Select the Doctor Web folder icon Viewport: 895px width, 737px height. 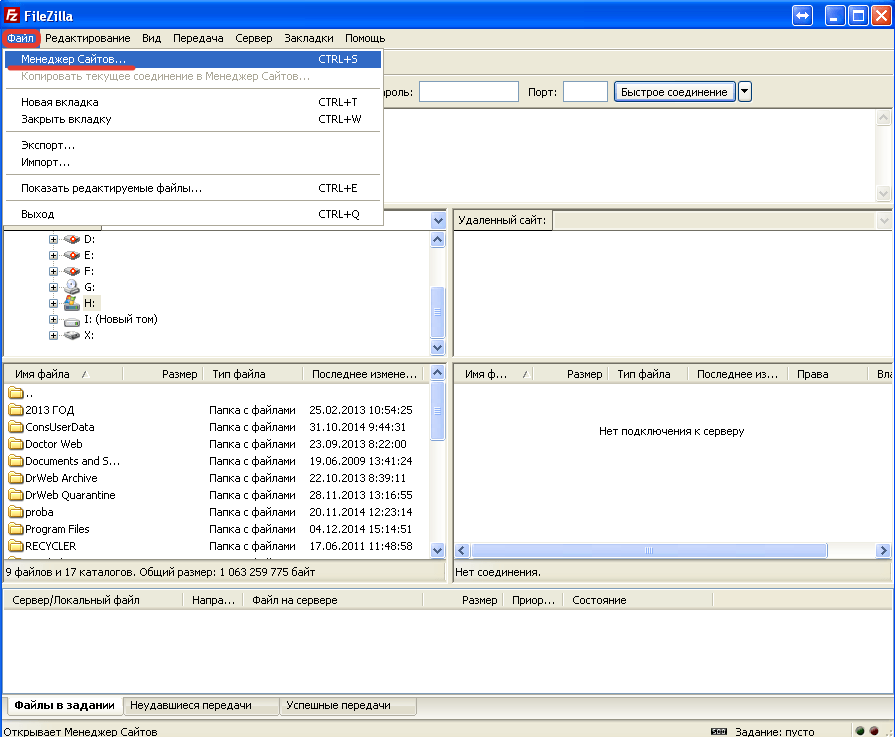click(x=16, y=444)
